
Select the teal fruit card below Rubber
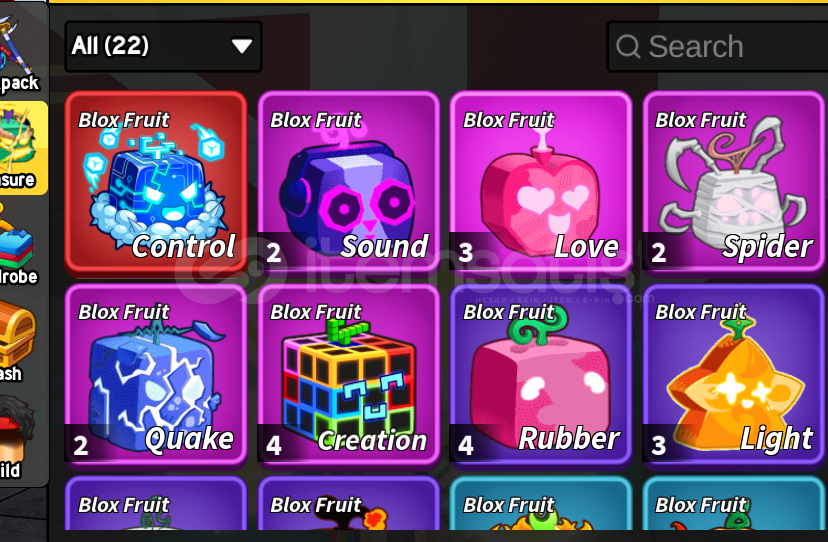541,503
